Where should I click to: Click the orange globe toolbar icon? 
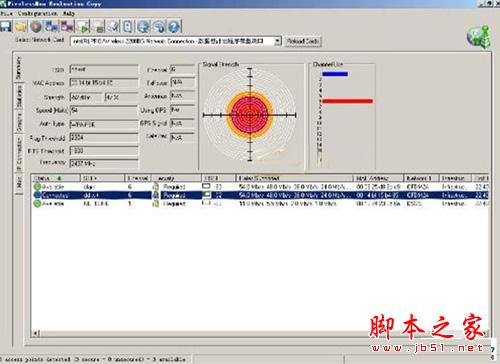[36, 27]
